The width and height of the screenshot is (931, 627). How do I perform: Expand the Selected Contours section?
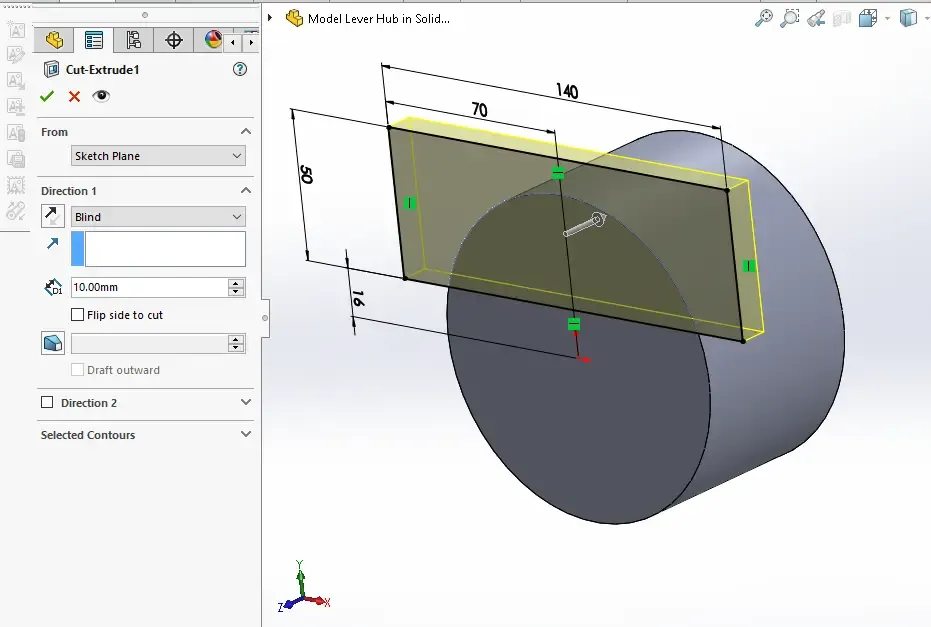coord(246,434)
